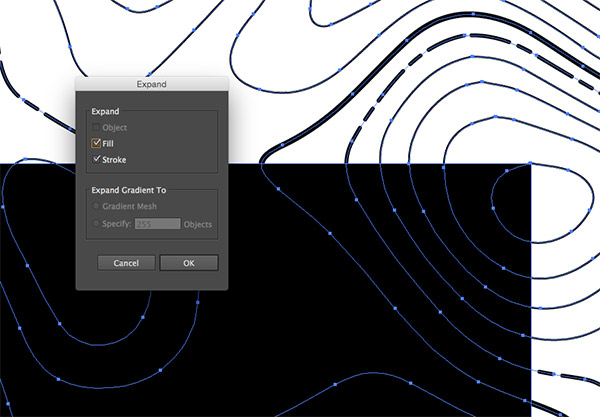Click the greyed-out Object checkbox
This screenshot has width=600, height=417.
[x=97, y=129]
